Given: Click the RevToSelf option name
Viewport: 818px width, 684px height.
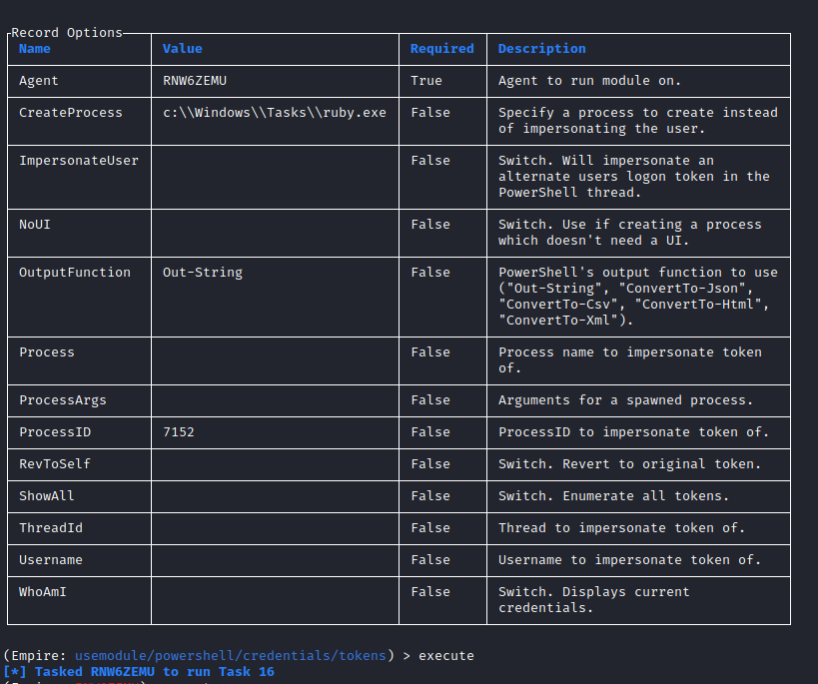Looking at the screenshot, I should (x=55, y=464).
